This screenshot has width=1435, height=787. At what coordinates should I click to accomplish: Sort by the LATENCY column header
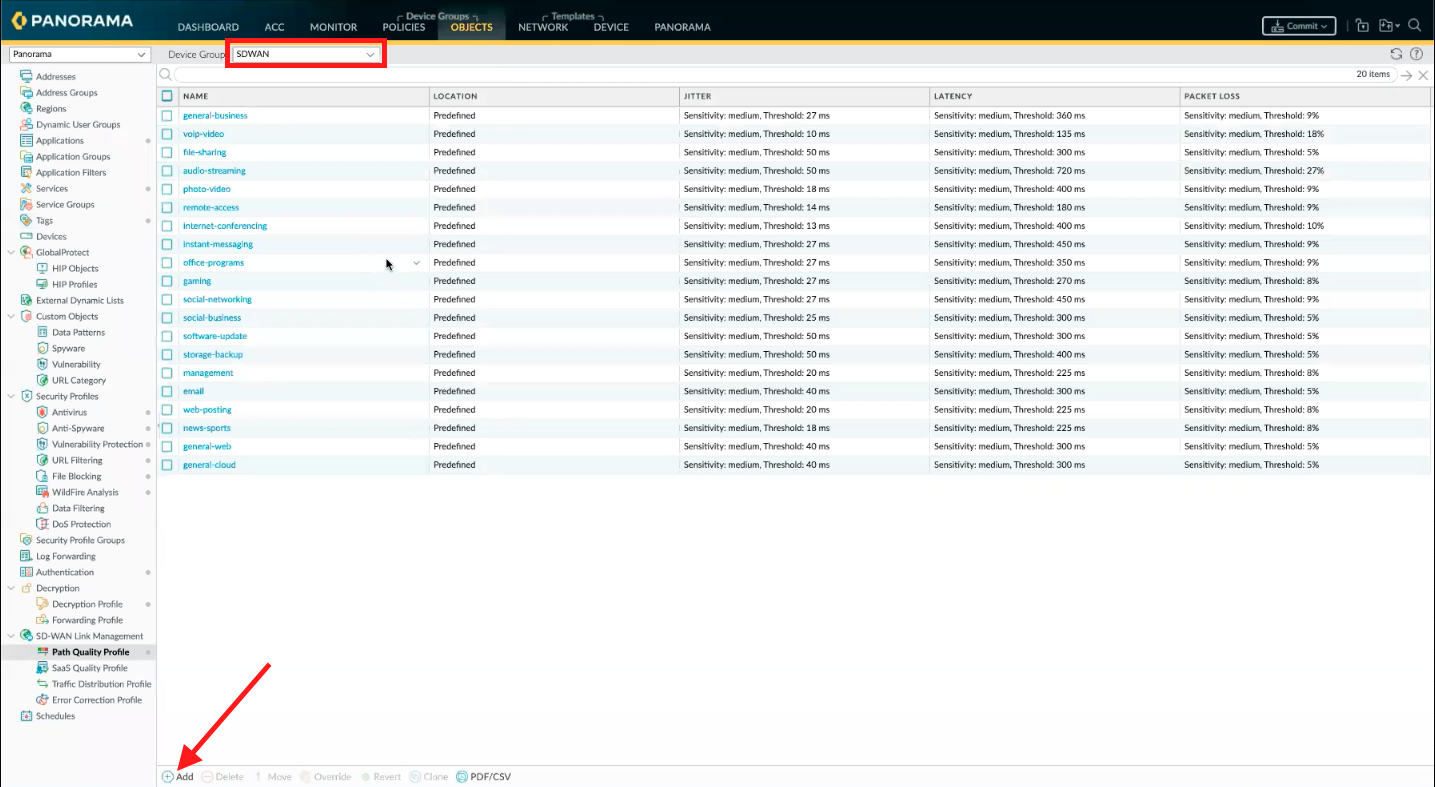pos(952,96)
